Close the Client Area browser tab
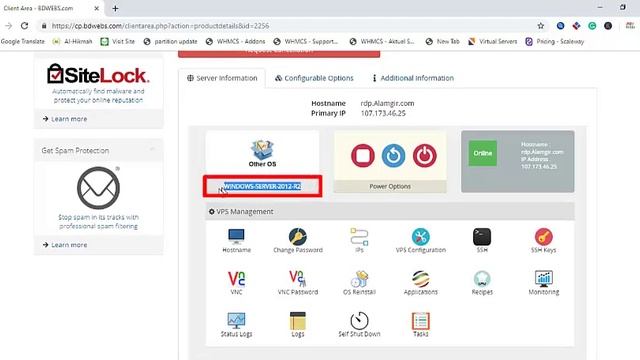 tap(97, 8)
